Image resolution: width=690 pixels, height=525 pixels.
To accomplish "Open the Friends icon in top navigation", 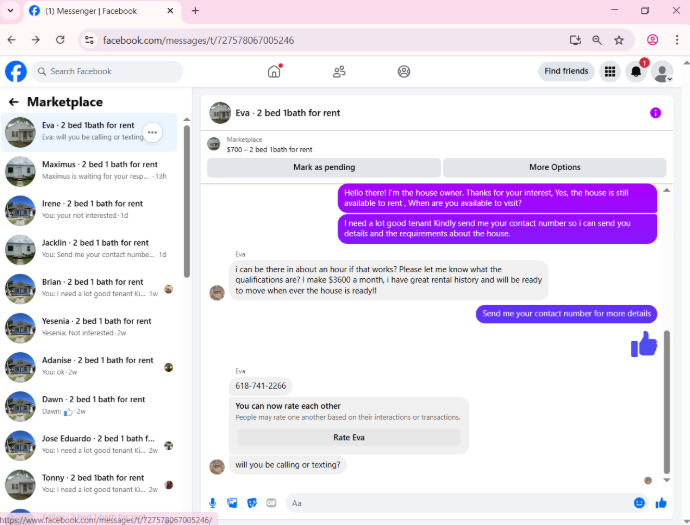I will pos(339,71).
